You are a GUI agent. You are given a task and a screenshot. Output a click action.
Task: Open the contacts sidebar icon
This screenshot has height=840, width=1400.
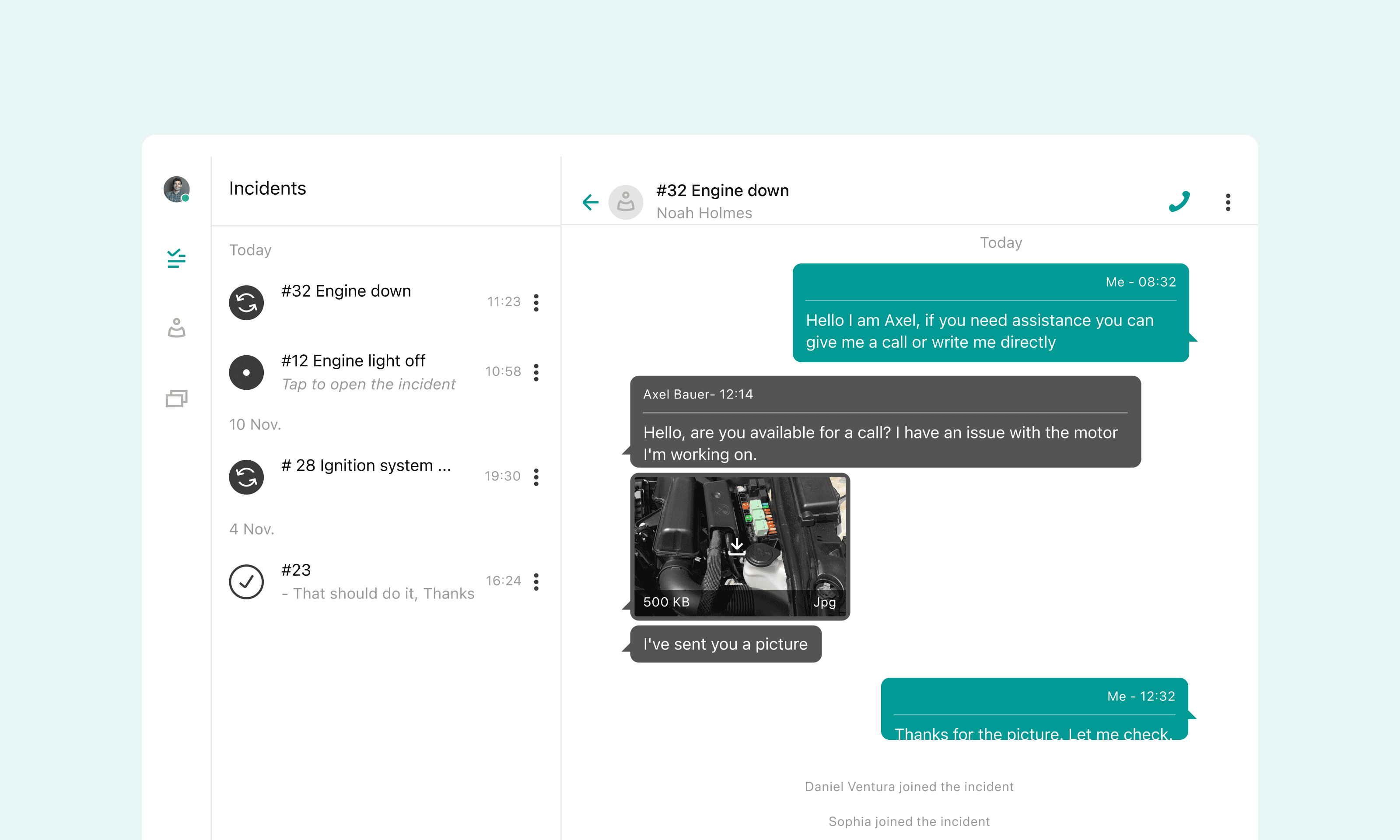(176, 328)
